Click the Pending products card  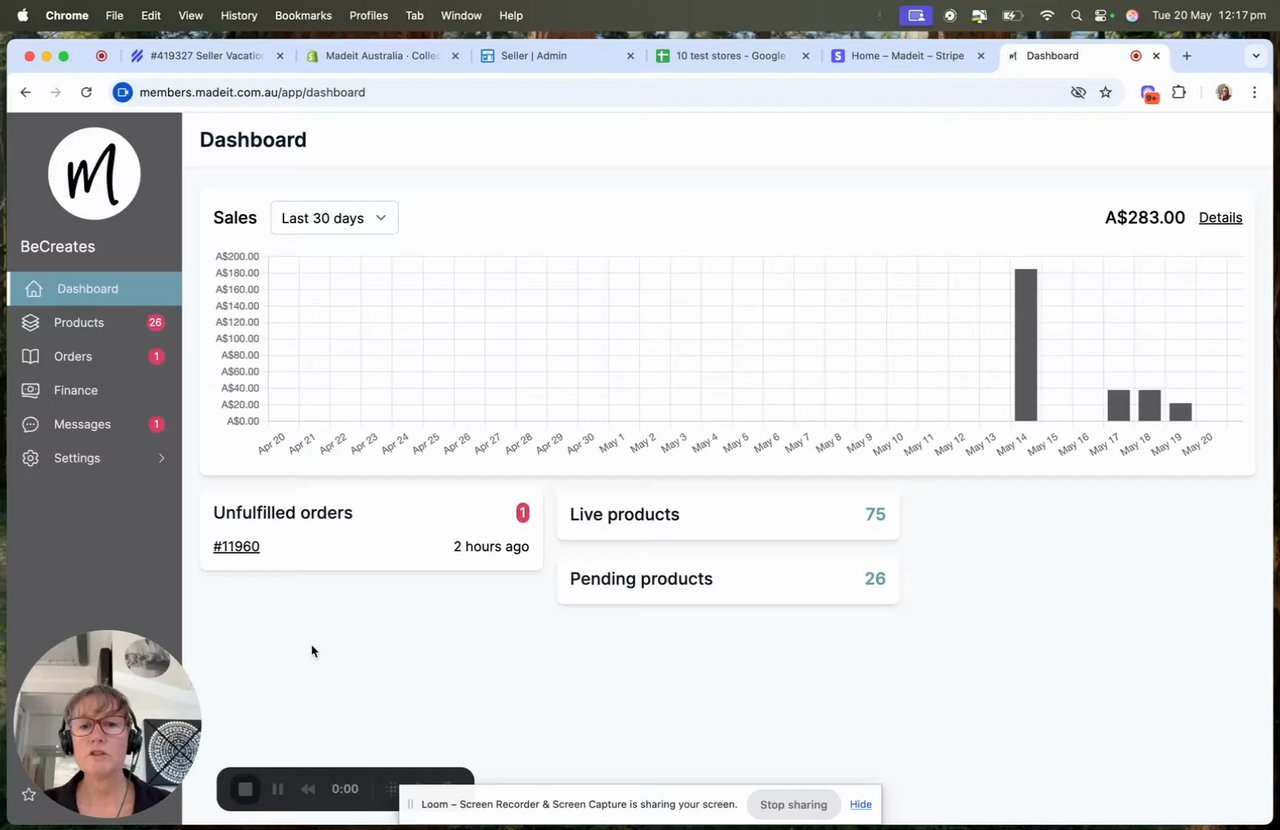[x=727, y=579]
